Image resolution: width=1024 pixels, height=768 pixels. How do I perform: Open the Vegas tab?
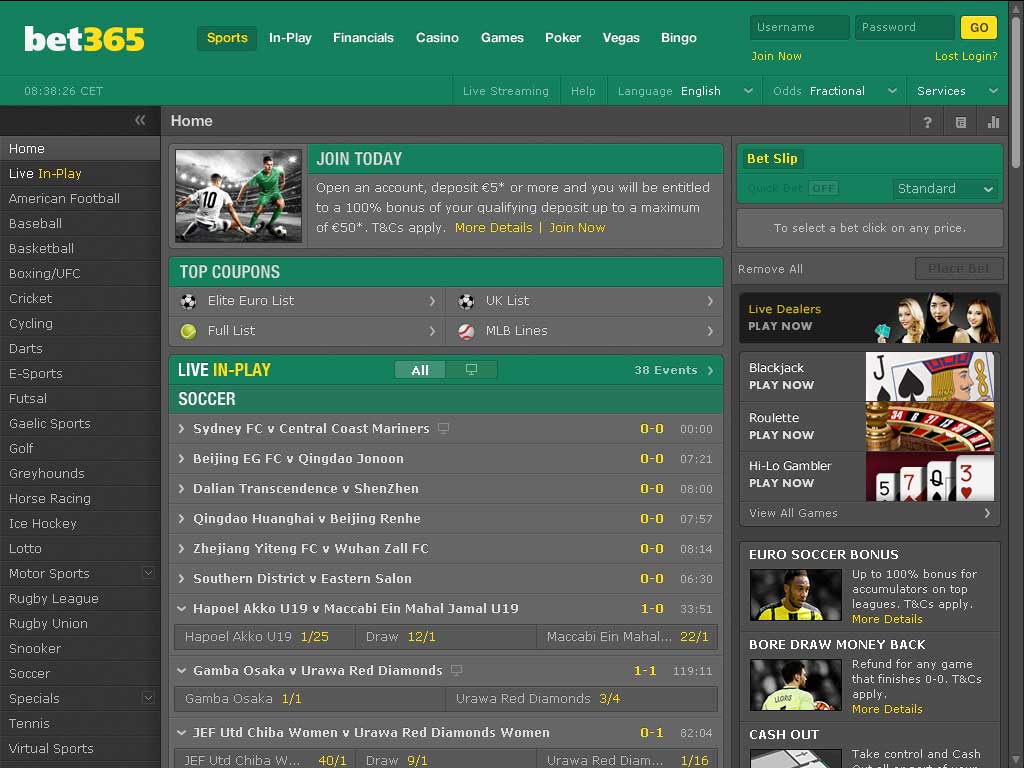coord(621,38)
